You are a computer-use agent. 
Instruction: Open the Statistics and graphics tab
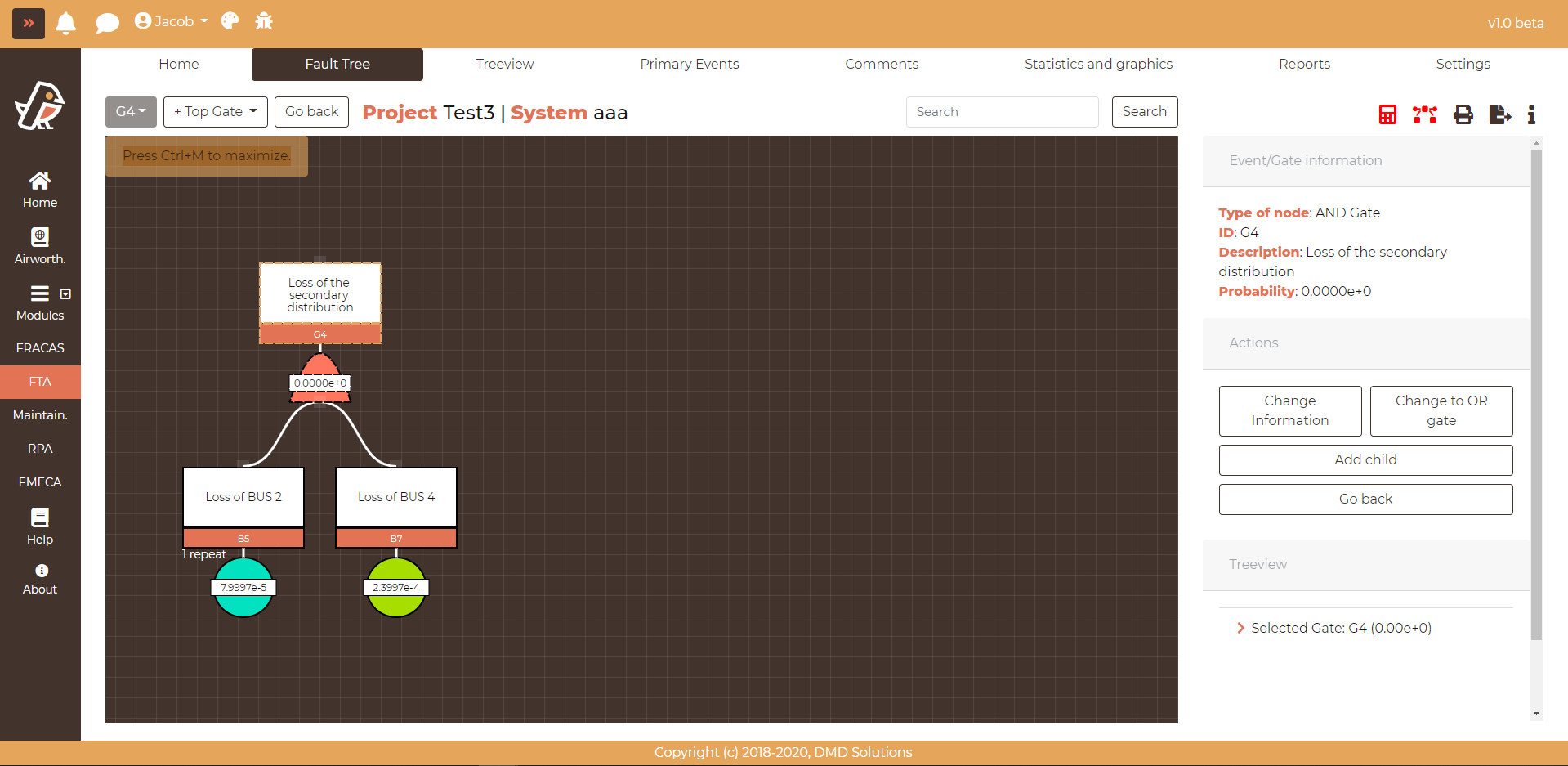click(1098, 64)
